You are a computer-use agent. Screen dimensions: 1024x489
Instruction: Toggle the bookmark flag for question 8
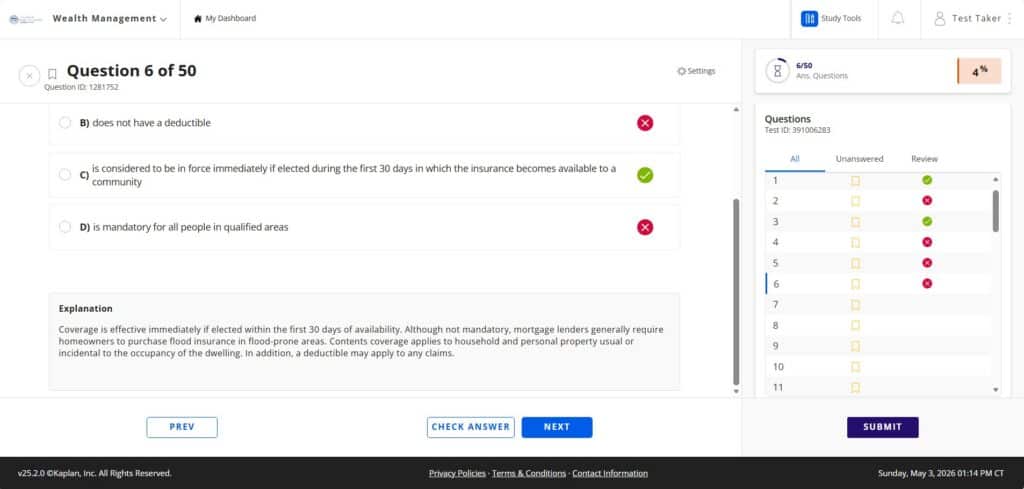pyautogui.click(x=855, y=325)
